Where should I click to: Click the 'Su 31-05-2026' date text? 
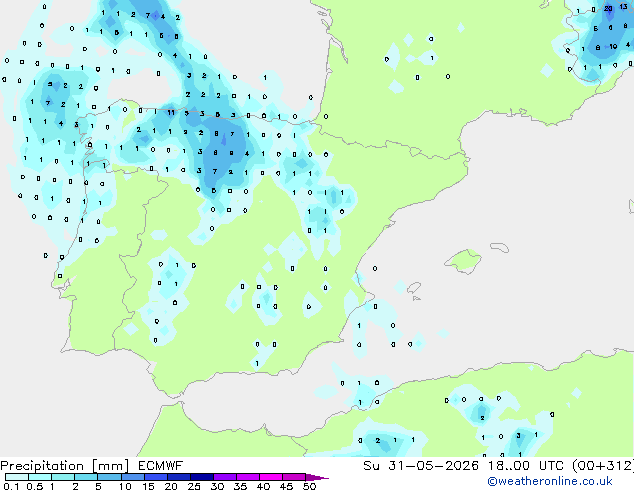[x=421, y=466]
